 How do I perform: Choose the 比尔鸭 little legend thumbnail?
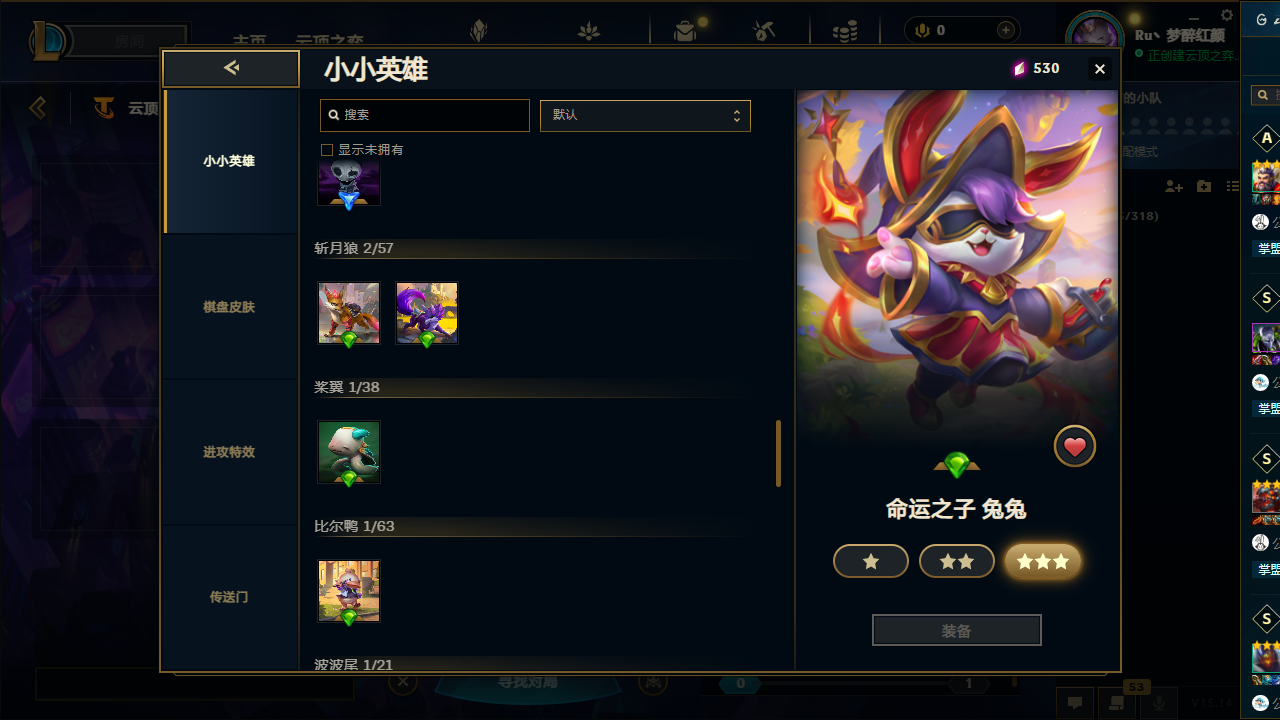pyautogui.click(x=349, y=591)
